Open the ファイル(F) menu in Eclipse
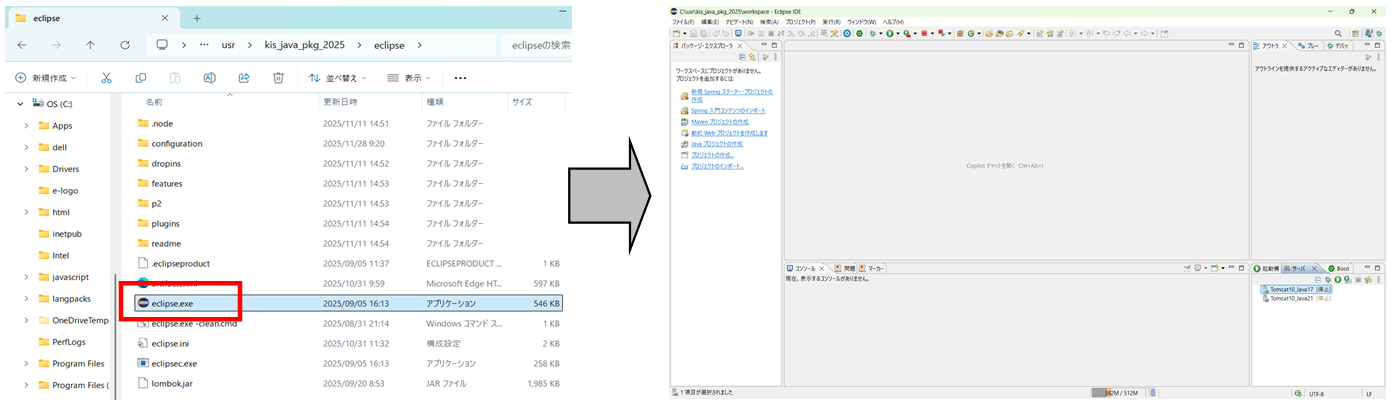Screen dimensions: 1391x407 tap(682, 21)
